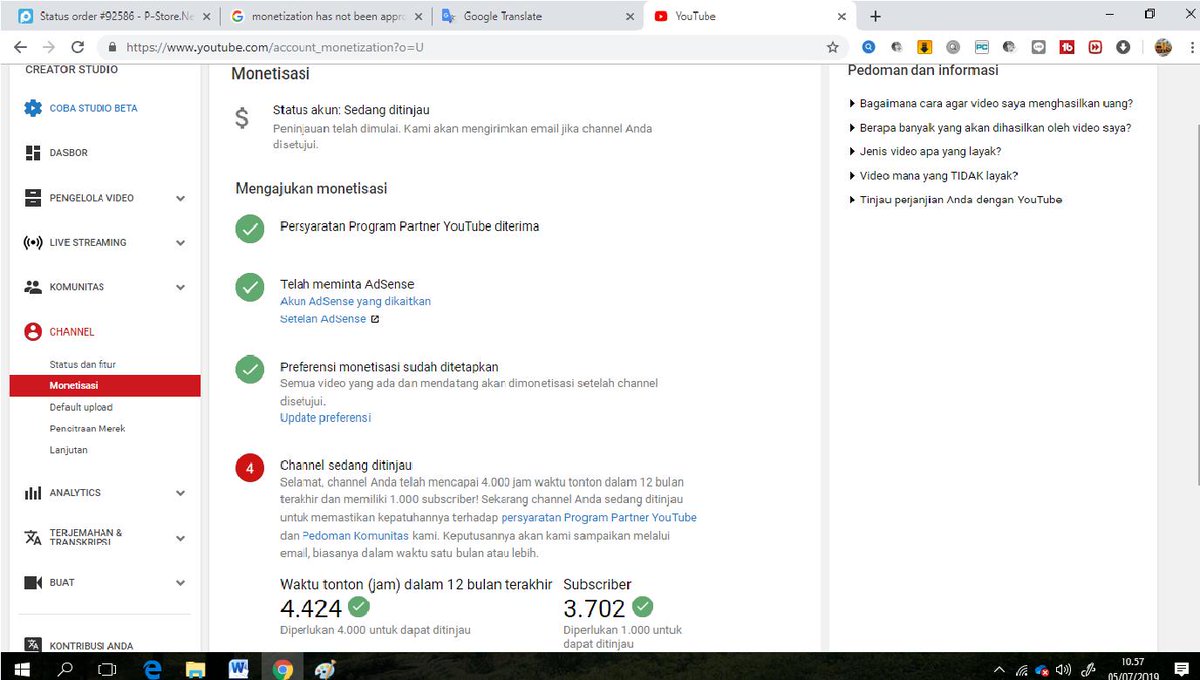
Task: Select Default upload menu item
Action: click(x=81, y=408)
